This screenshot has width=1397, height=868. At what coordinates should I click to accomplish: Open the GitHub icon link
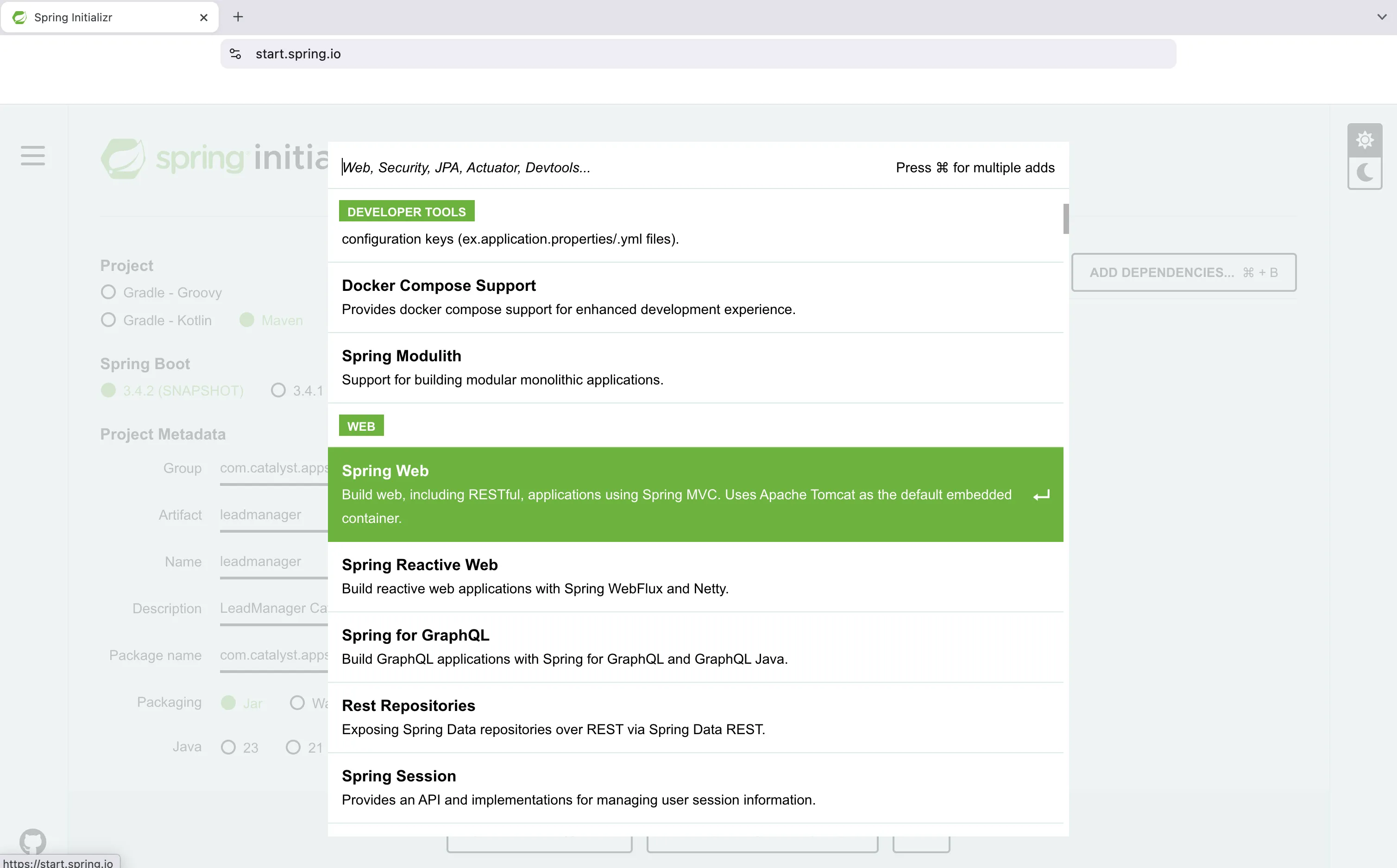(x=33, y=841)
